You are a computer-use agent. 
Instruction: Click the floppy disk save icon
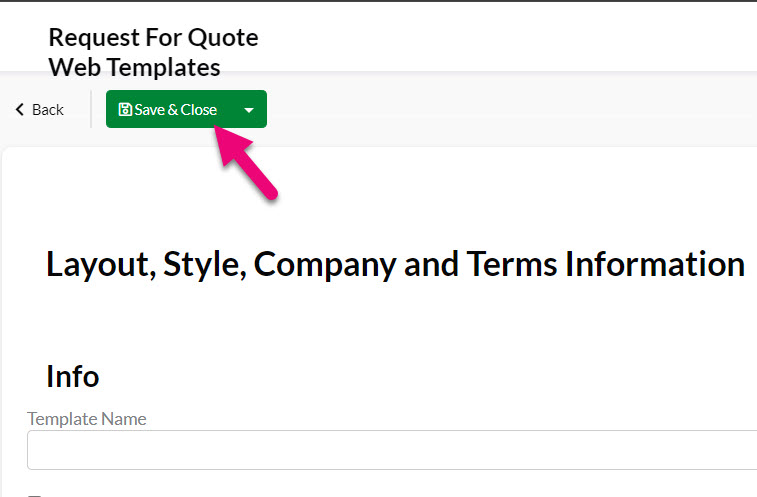(x=125, y=110)
